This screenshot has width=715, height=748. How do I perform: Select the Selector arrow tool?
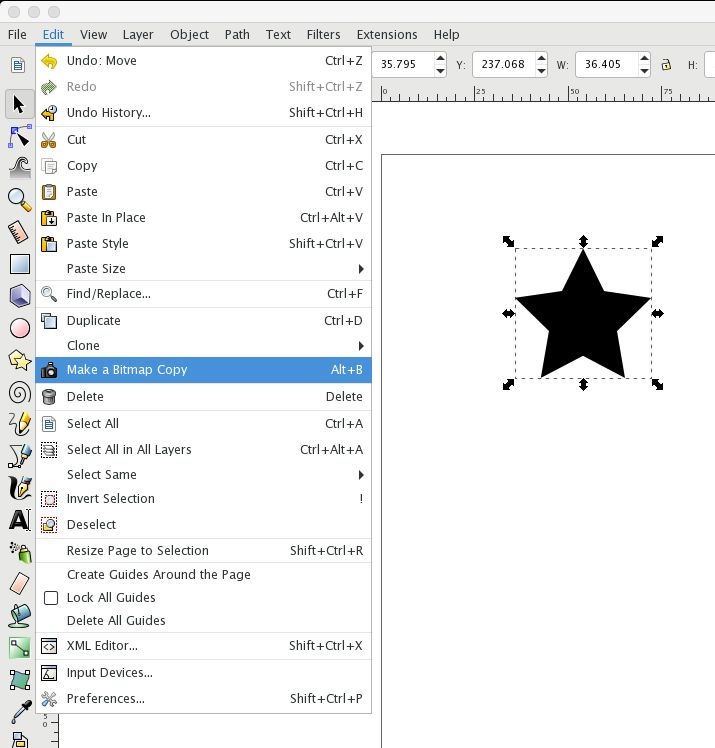[x=19, y=104]
